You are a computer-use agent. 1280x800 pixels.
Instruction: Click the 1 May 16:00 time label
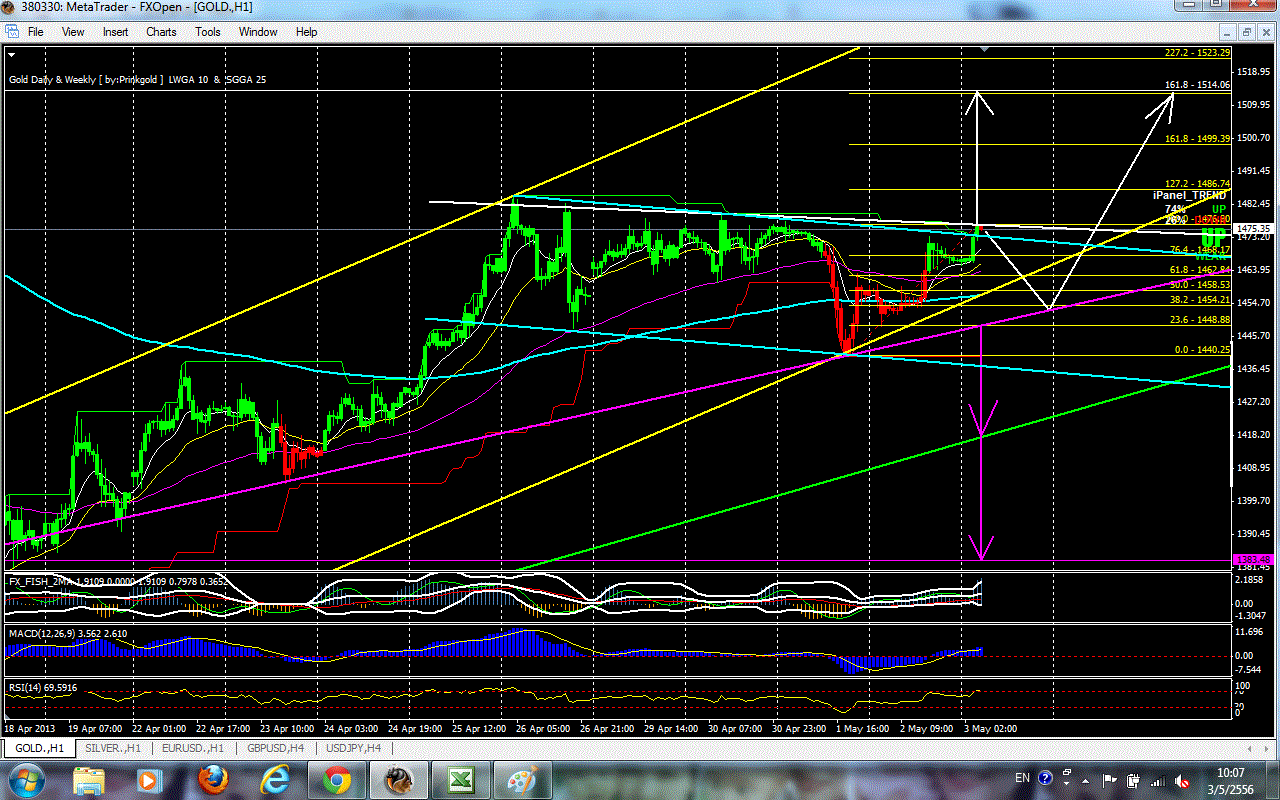(x=863, y=729)
